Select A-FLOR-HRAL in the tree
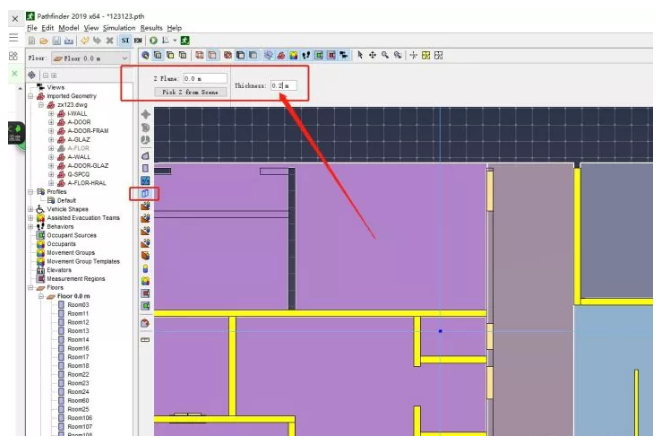 click(87, 183)
